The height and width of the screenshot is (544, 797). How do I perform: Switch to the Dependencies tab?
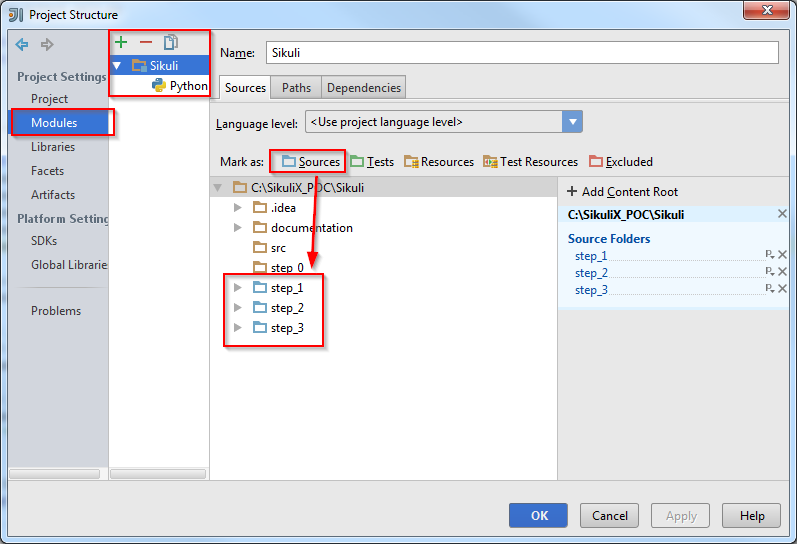tap(364, 87)
